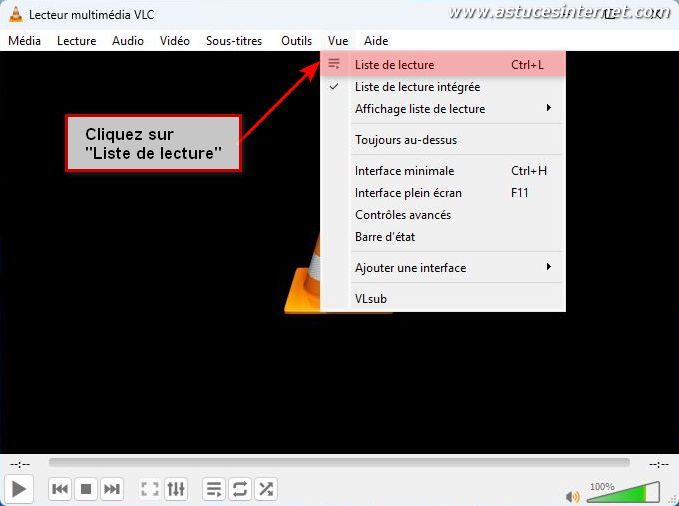Stop playback with the stop icon
Image resolution: width=679 pixels, height=506 pixels.
tap(86, 489)
